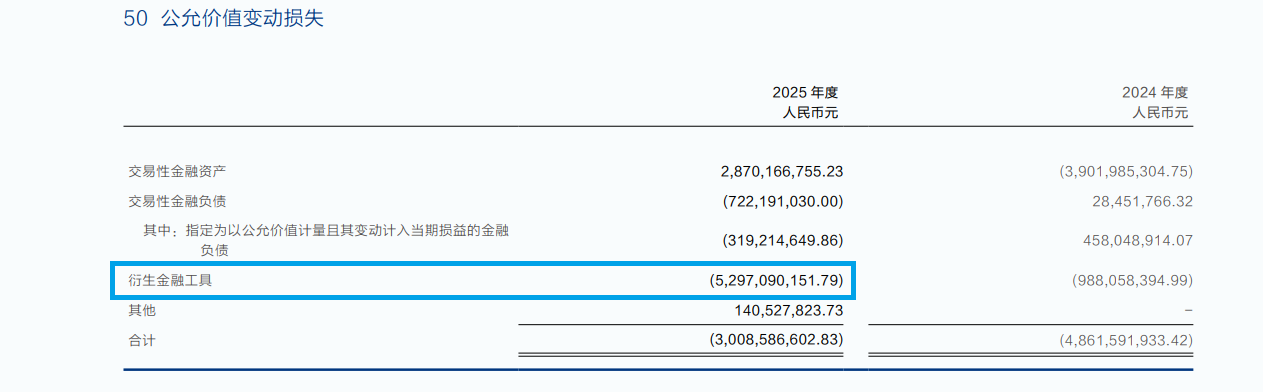
Task: Select the value (5,297,090,151.79)
Action: tap(776, 281)
